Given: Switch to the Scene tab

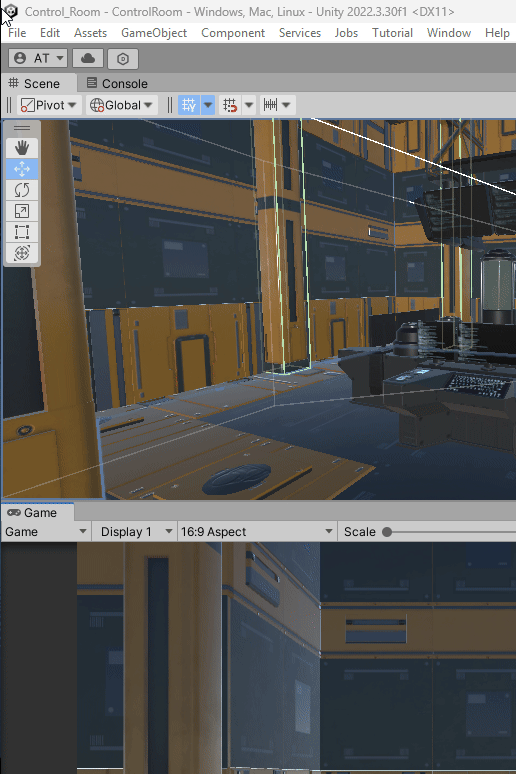Looking at the screenshot, I should [40, 83].
